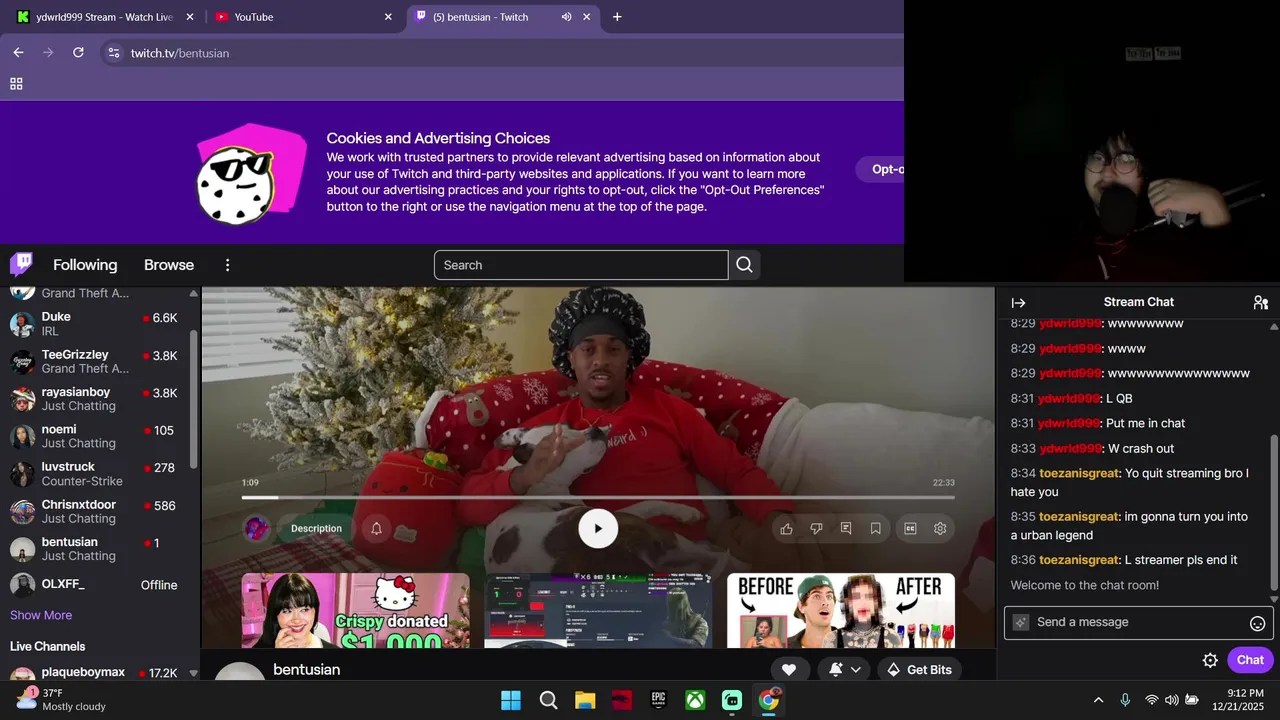
Task: Open the BEFORE AFTER video thumbnail
Action: 841,610
